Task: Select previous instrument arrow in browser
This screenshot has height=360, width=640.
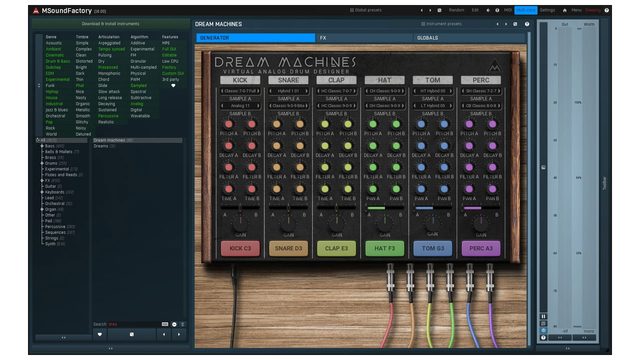Action: (164, 334)
